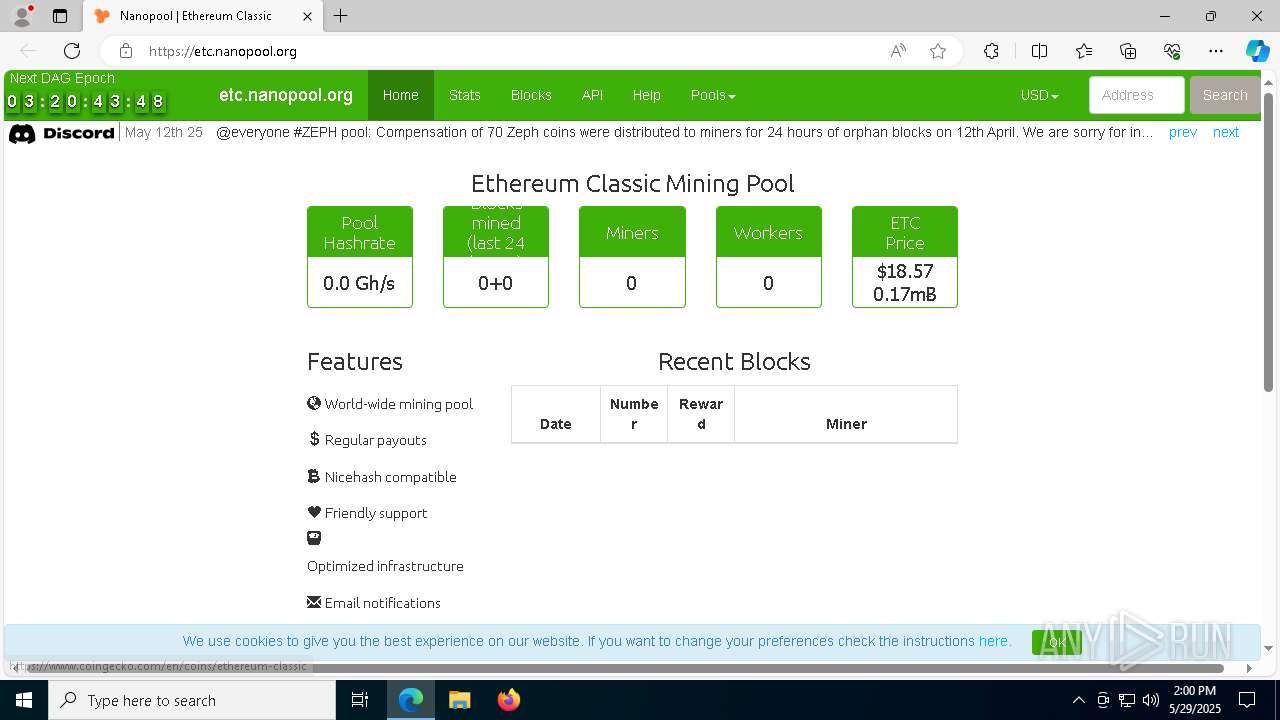The image size is (1280, 720).
Task: Click the Discord logo
Action: (x=61, y=133)
